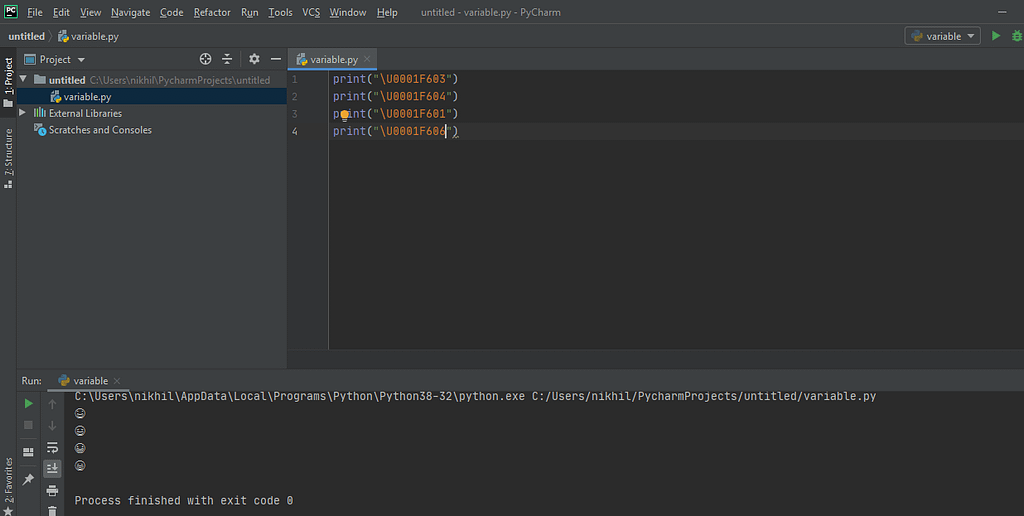Click the yellow intention lightbulb
The height and width of the screenshot is (516, 1024).
point(345,116)
